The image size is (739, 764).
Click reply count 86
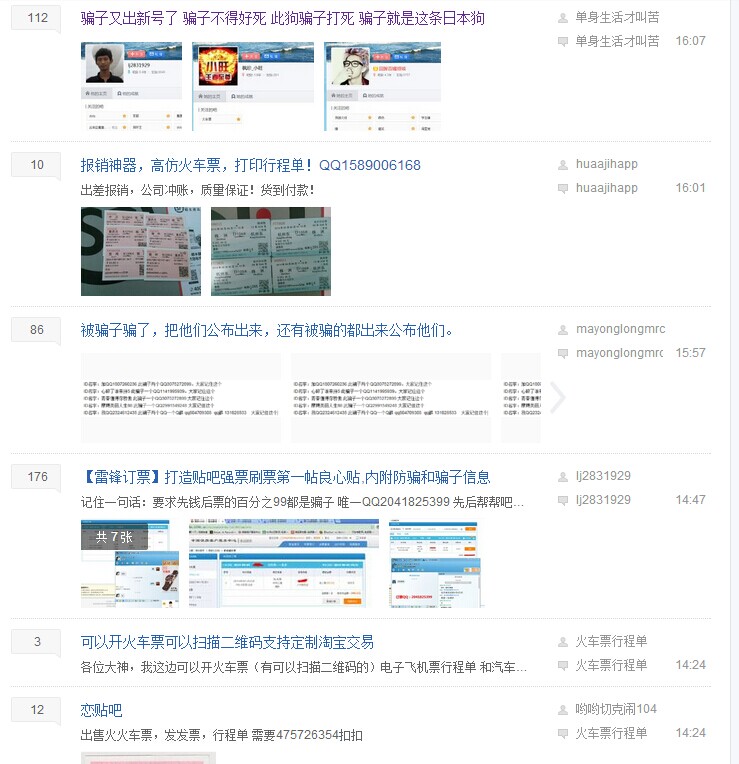point(37,330)
